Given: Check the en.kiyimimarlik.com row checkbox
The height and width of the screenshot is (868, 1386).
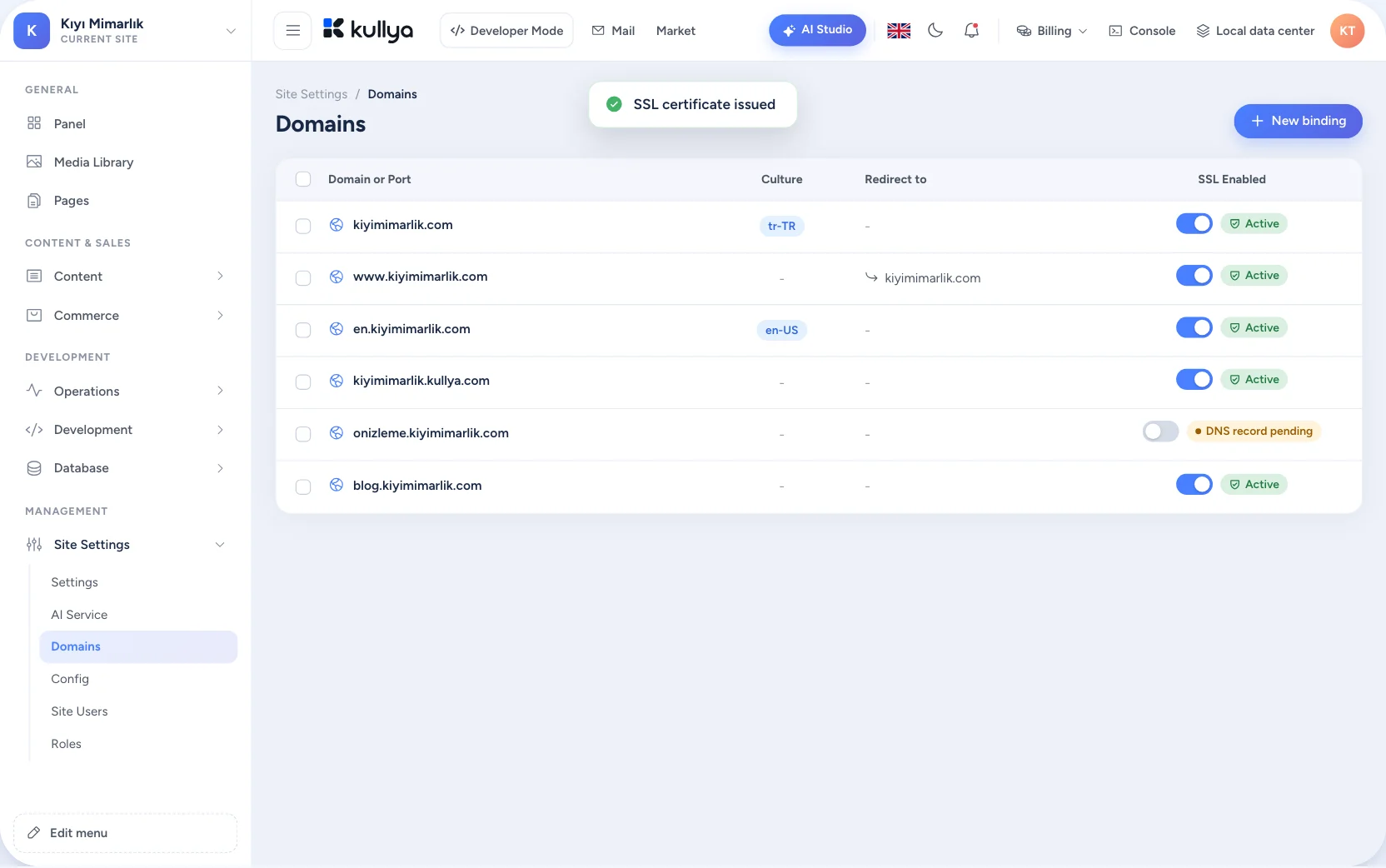Looking at the screenshot, I should coord(303,331).
